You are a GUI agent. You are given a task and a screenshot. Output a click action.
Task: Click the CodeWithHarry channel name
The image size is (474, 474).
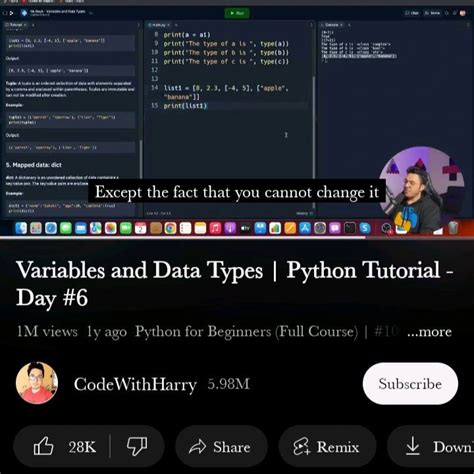[135, 384]
